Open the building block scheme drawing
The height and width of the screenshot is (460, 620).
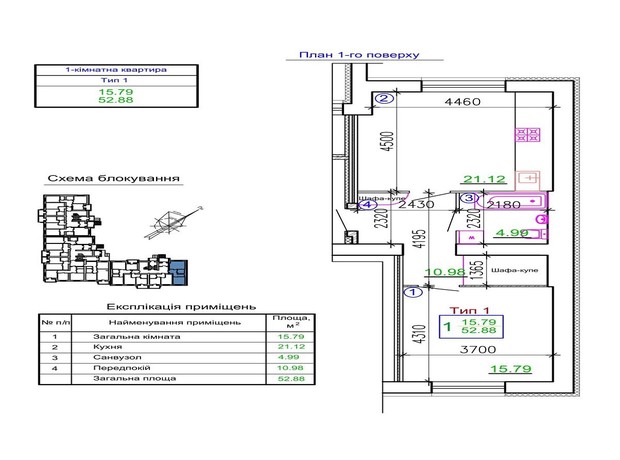click(x=113, y=240)
